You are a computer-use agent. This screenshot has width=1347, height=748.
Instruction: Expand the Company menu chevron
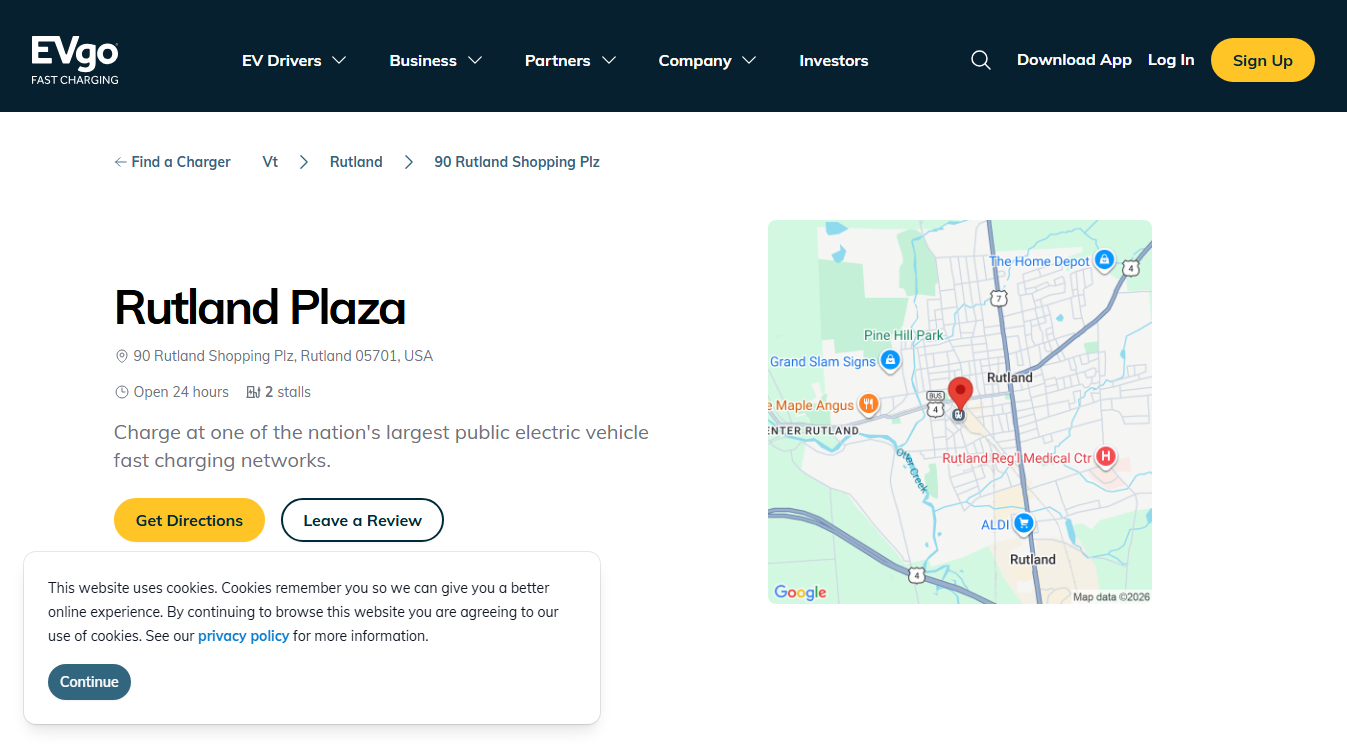pos(749,60)
